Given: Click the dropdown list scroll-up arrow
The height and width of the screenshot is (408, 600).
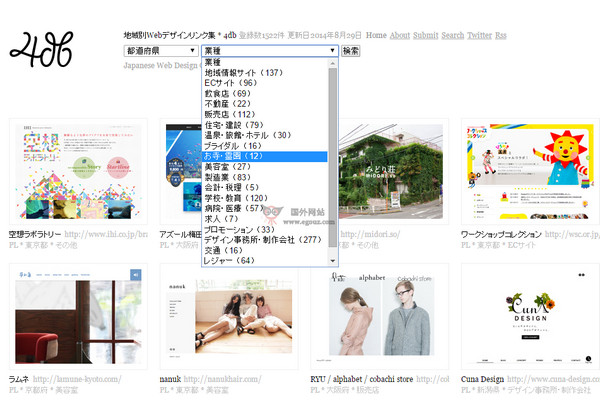Looking at the screenshot, I should (333, 63).
